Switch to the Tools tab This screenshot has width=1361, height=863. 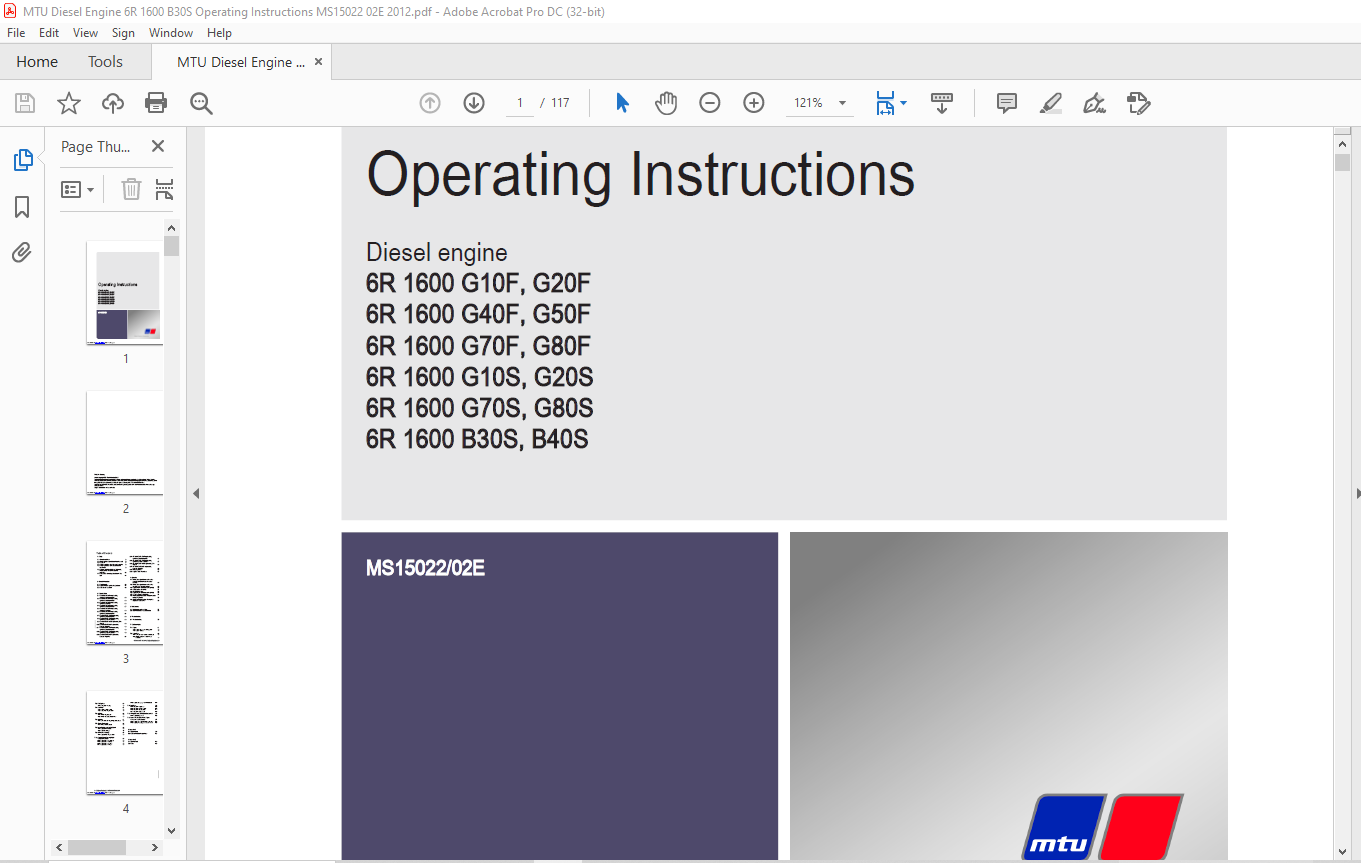[105, 62]
